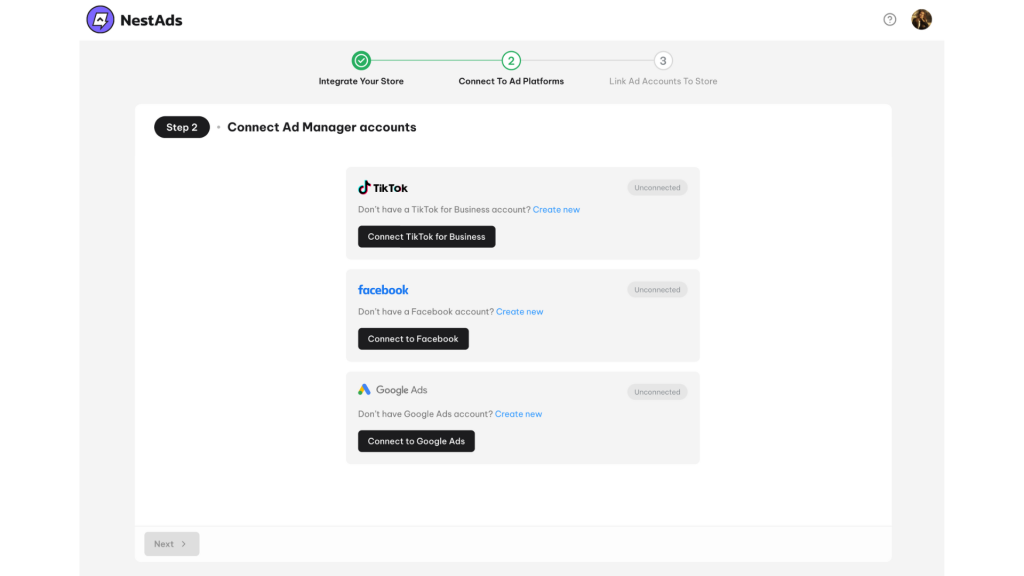This screenshot has width=1024, height=576.
Task: Click 'Connect Ad Manager accounts' heading
Action: click(x=322, y=127)
